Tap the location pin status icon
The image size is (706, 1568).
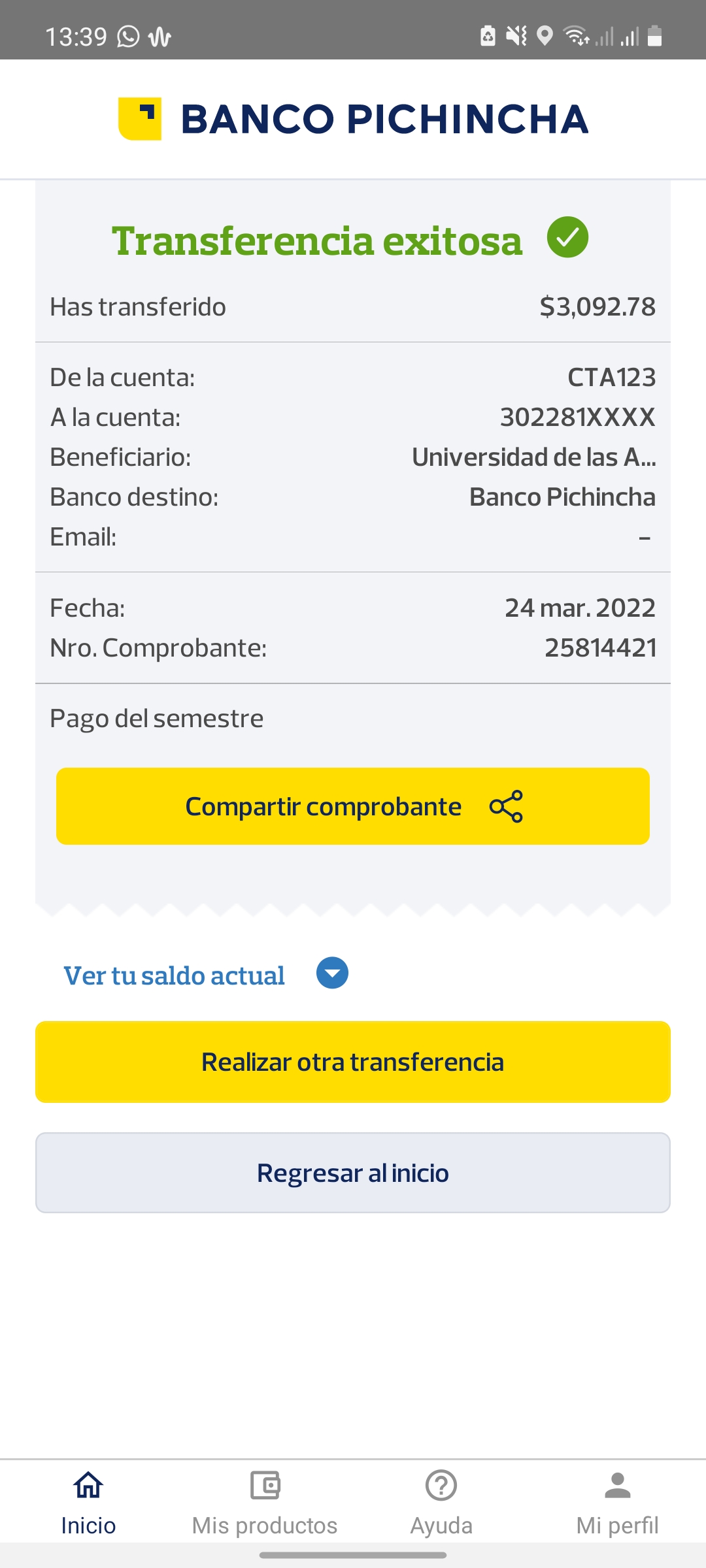545,36
